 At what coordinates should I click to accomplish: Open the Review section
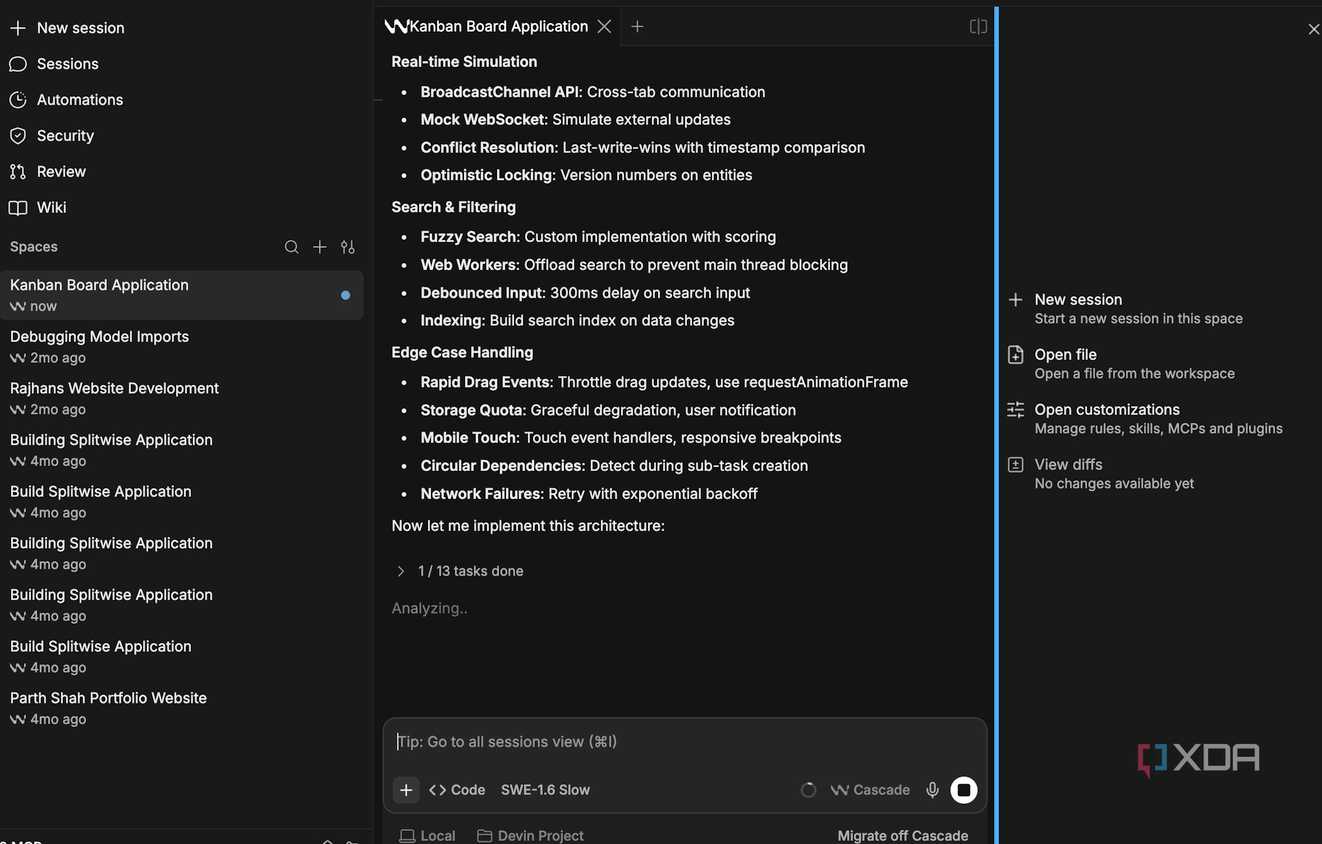pyautogui.click(x=48, y=172)
